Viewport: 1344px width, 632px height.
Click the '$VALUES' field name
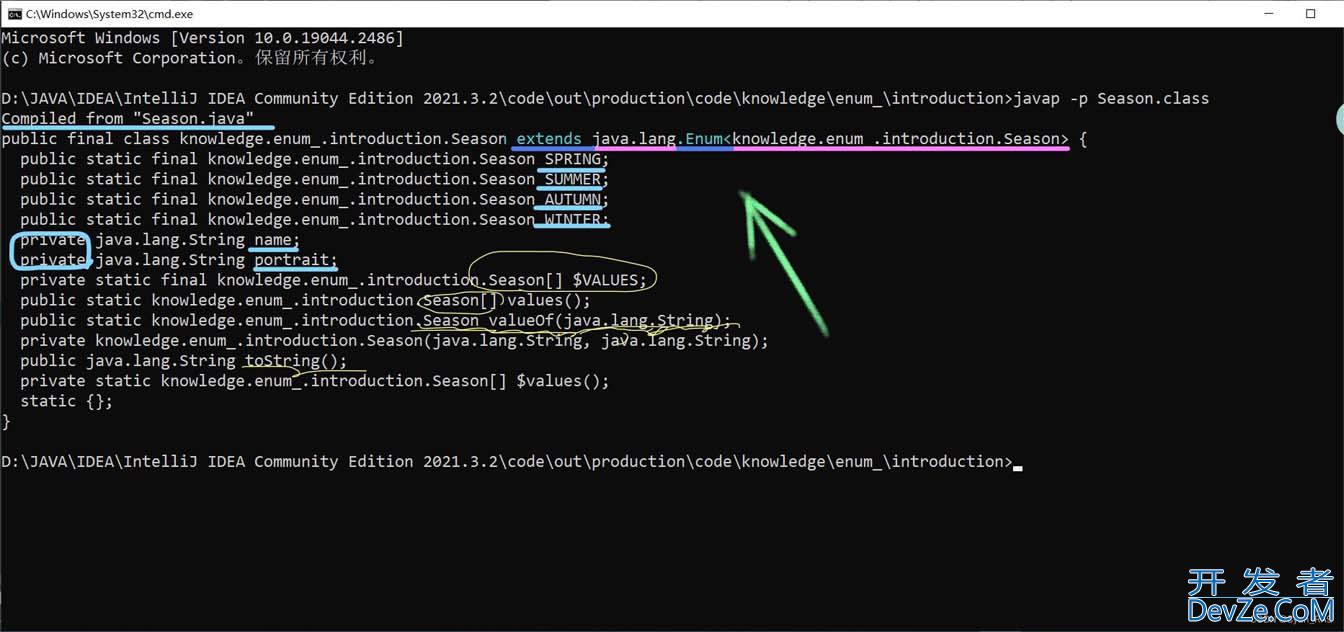click(606, 280)
